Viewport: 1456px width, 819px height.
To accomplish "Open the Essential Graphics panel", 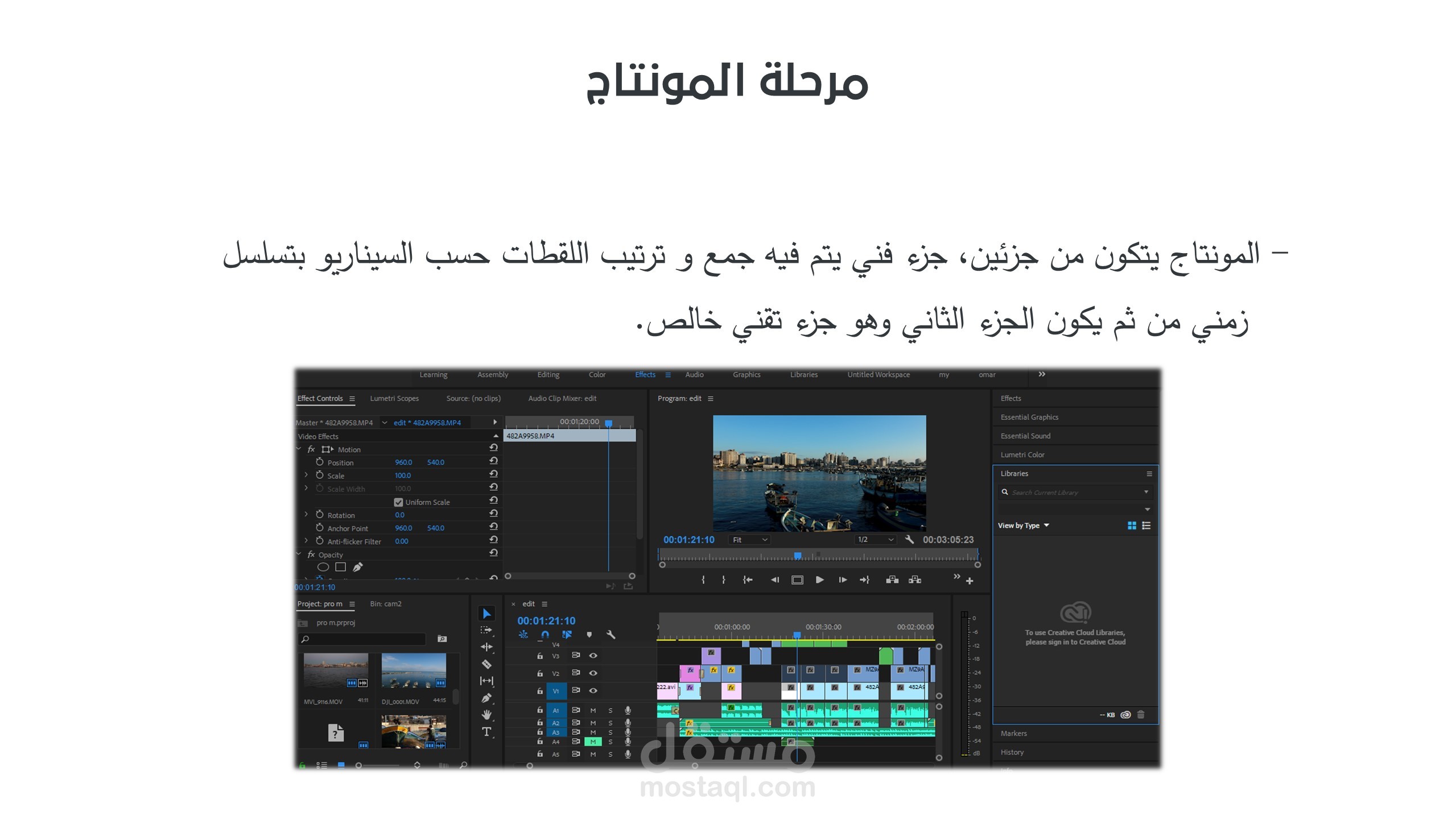I will 1029,417.
